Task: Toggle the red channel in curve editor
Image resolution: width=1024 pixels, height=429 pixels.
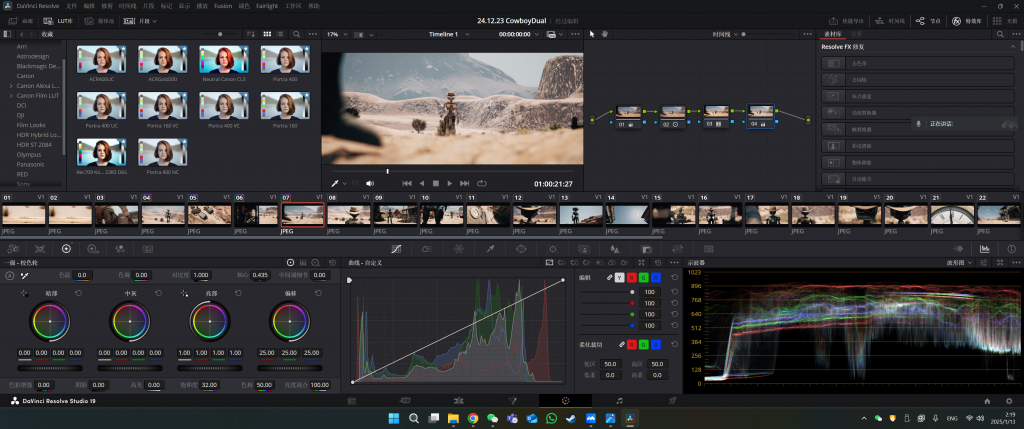Action: point(632,276)
